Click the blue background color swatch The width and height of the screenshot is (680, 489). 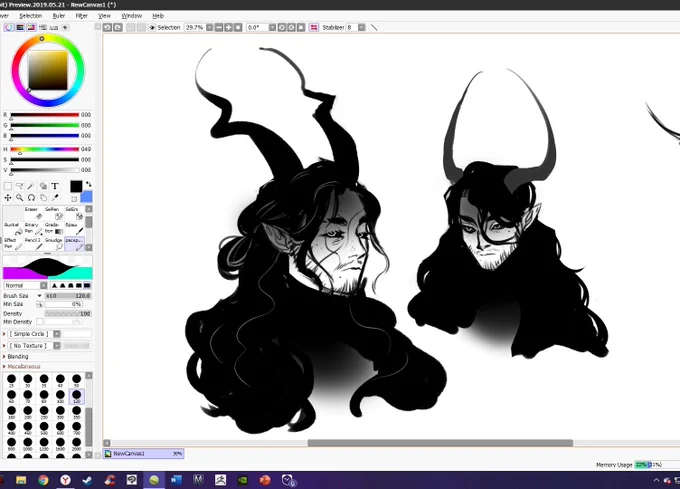(x=87, y=197)
